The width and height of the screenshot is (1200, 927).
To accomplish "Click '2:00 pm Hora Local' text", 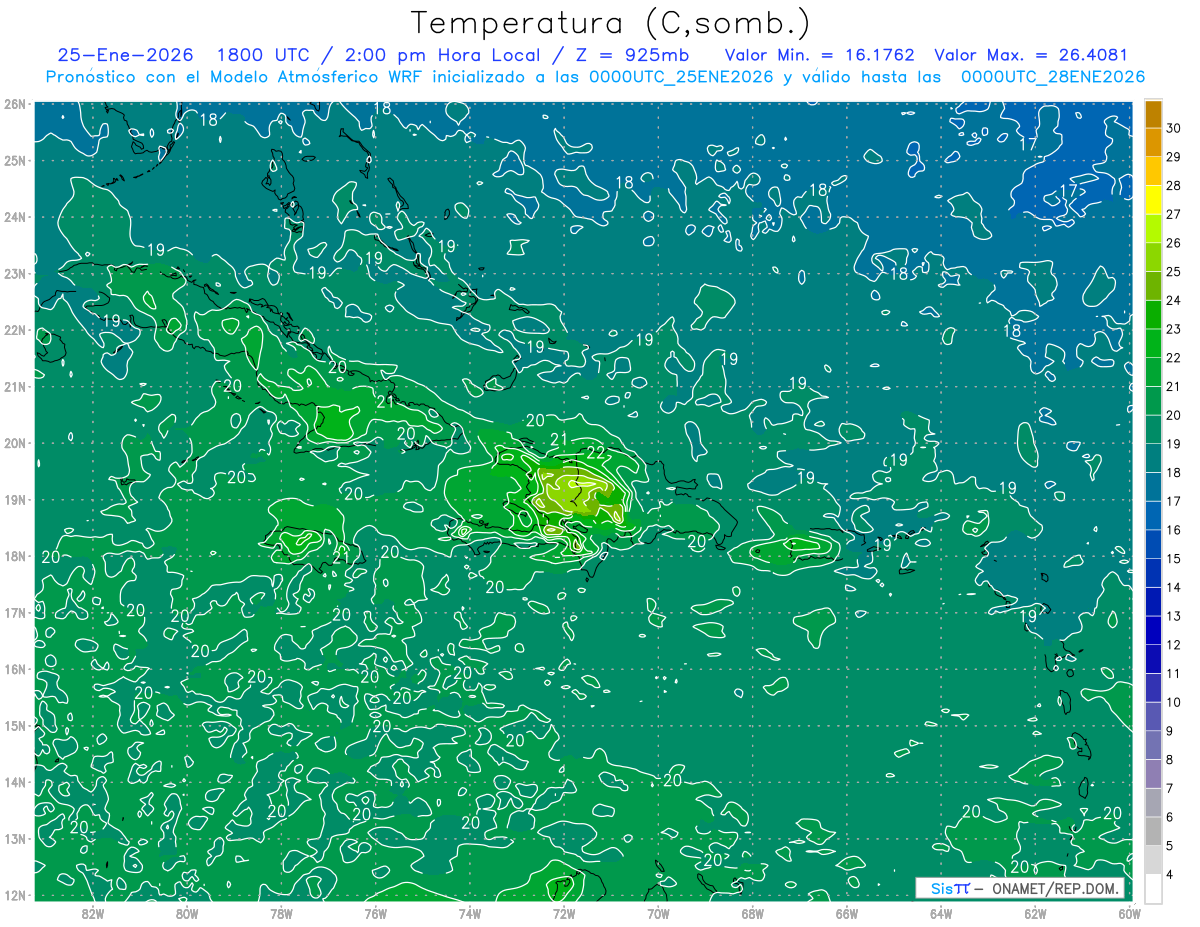I will (x=442, y=56).
